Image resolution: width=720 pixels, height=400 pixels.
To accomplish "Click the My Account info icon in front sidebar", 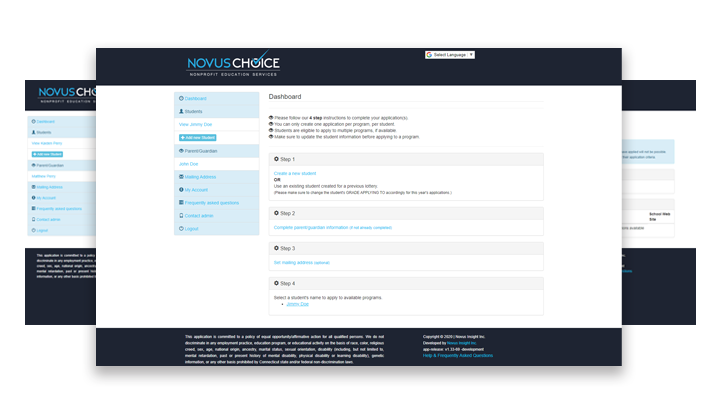I will (181, 189).
